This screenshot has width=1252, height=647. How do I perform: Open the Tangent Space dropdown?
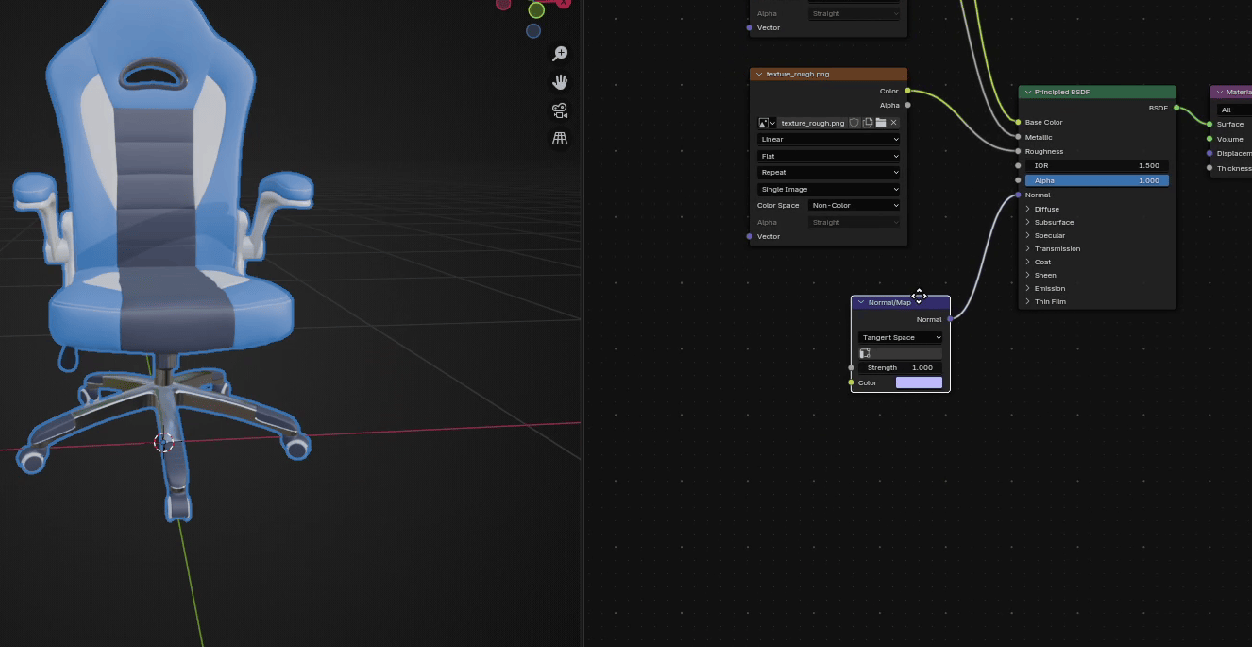[900, 338]
